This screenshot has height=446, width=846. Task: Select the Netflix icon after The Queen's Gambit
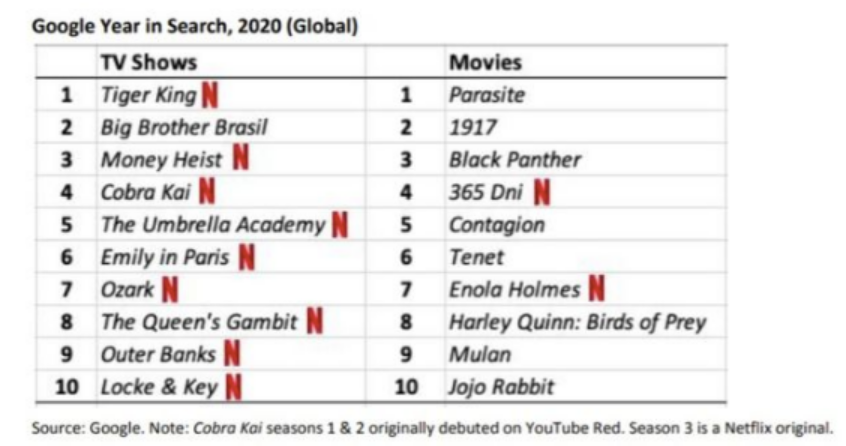314,322
